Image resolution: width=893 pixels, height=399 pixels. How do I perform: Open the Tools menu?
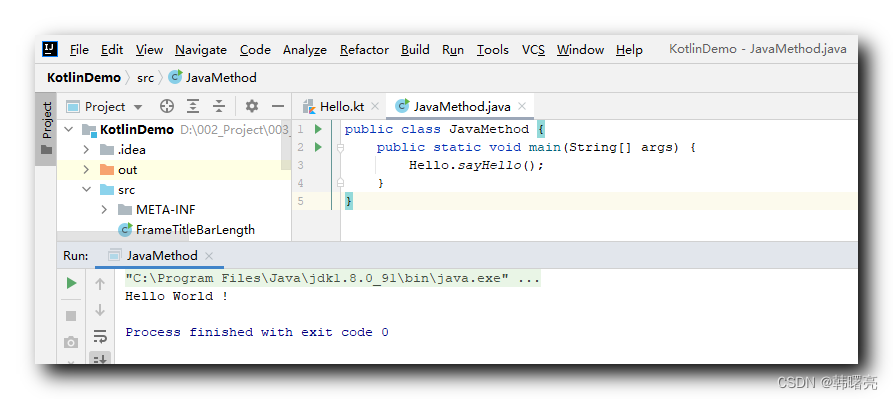pos(493,50)
